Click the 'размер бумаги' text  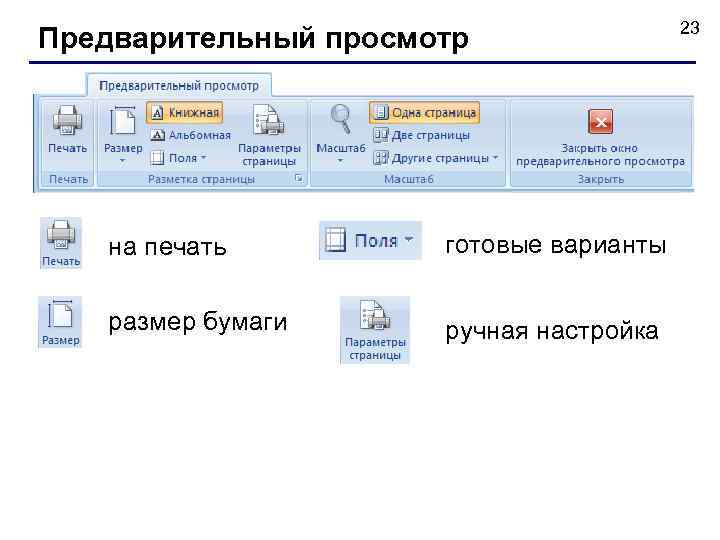pyautogui.click(x=197, y=322)
